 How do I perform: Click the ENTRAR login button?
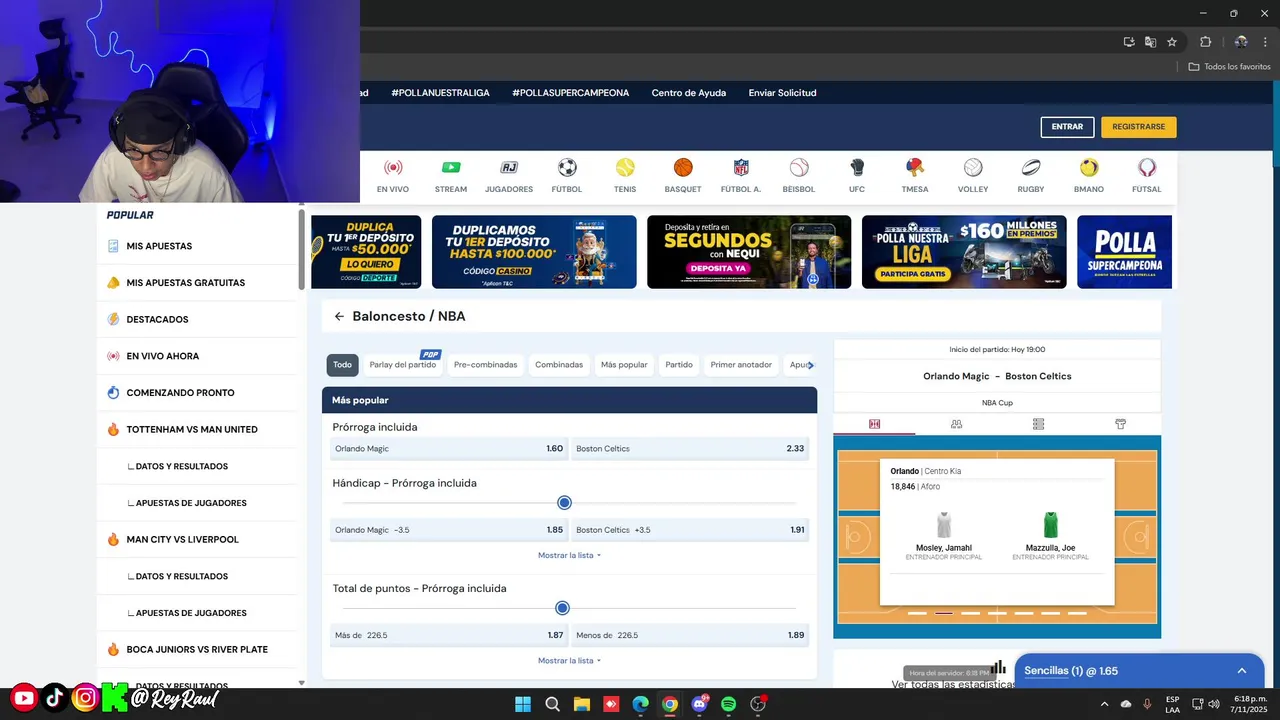[x=1067, y=127]
